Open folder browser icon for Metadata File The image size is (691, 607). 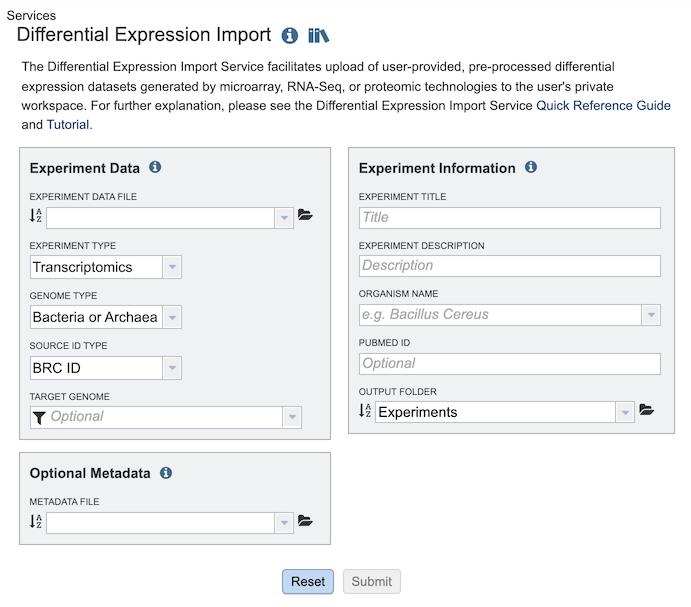tap(305, 521)
